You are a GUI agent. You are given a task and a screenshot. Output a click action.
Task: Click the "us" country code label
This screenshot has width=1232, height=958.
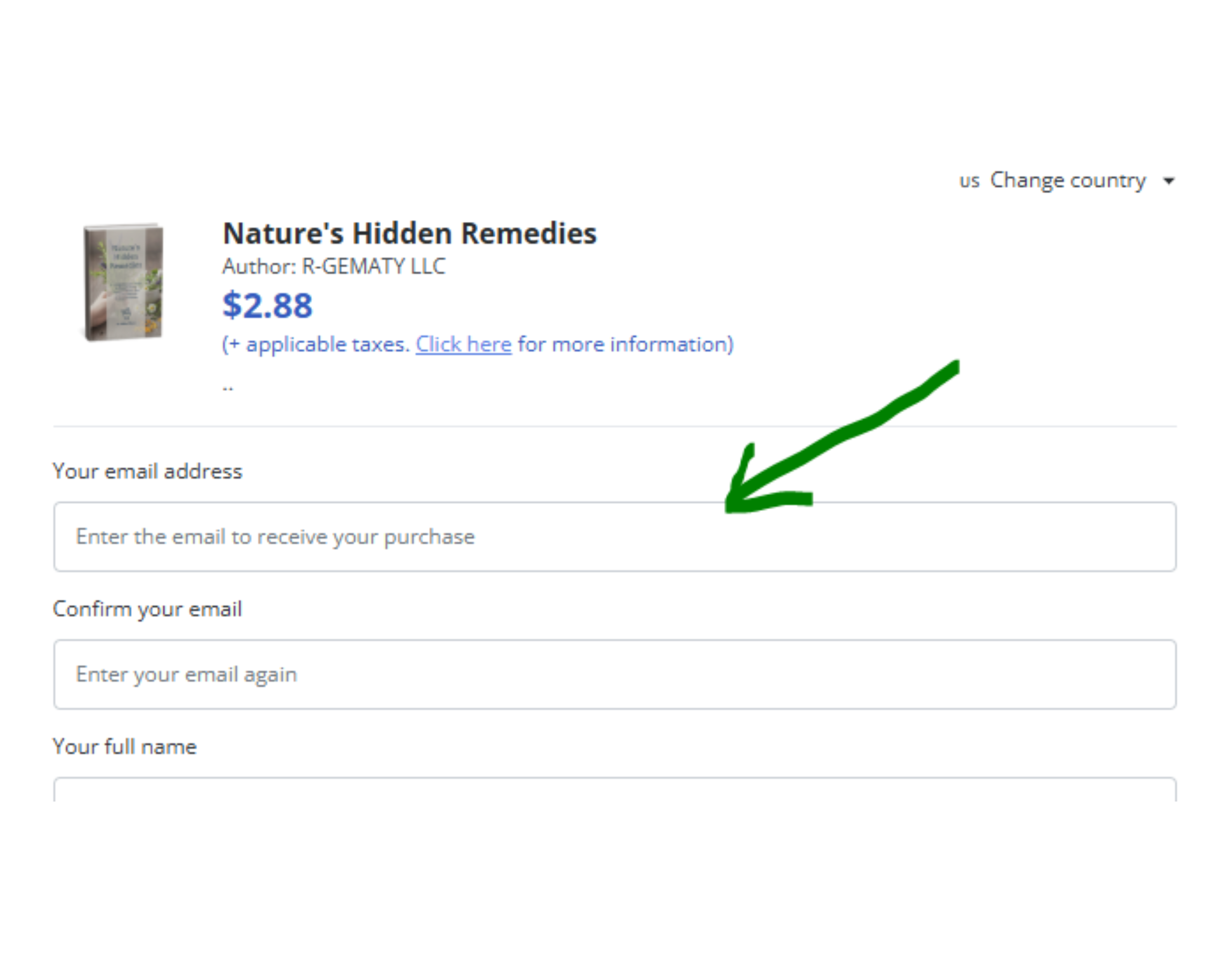coord(969,181)
